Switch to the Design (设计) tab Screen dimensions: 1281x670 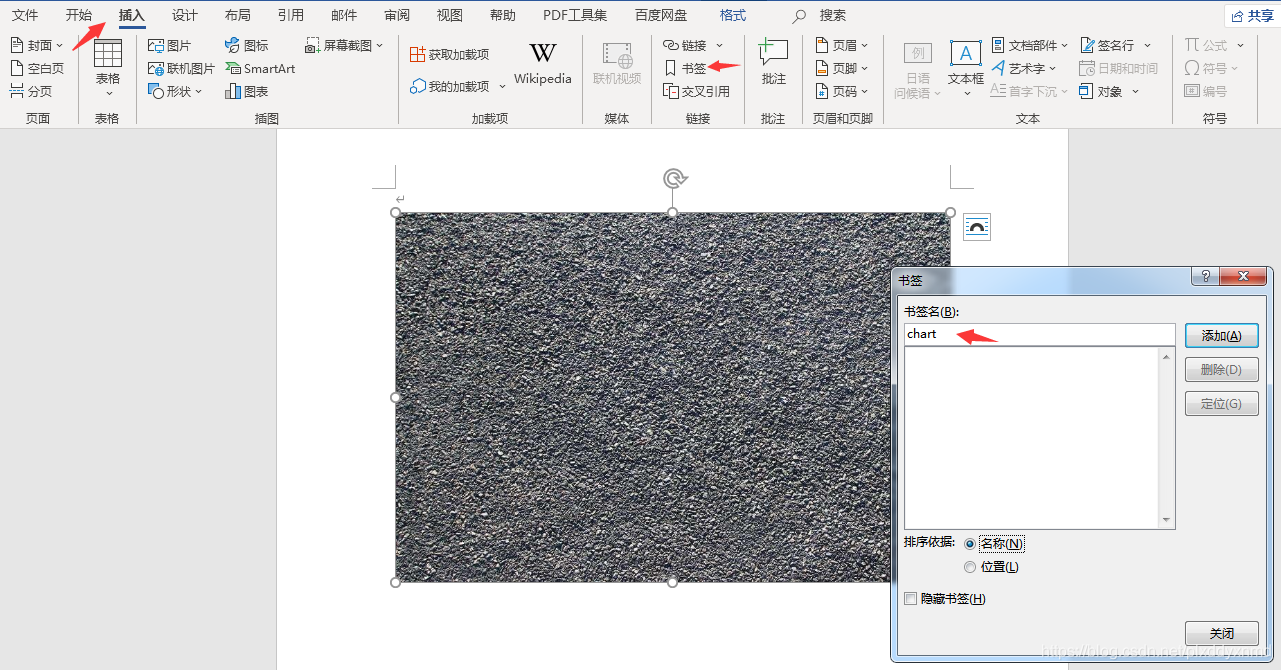(185, 15)
